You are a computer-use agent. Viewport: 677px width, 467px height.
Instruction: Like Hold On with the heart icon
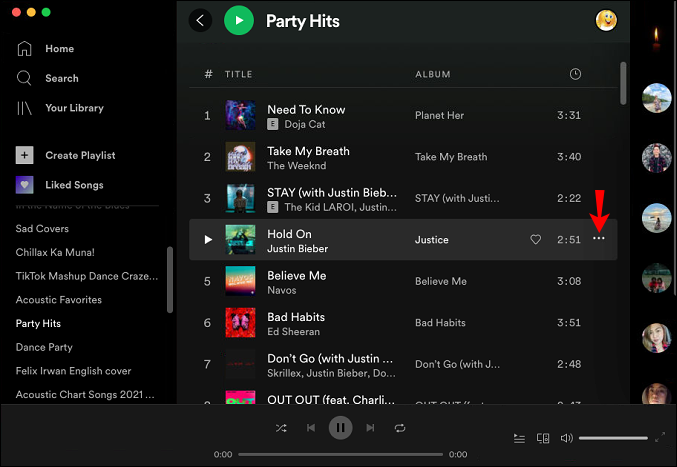click(535, 240)
